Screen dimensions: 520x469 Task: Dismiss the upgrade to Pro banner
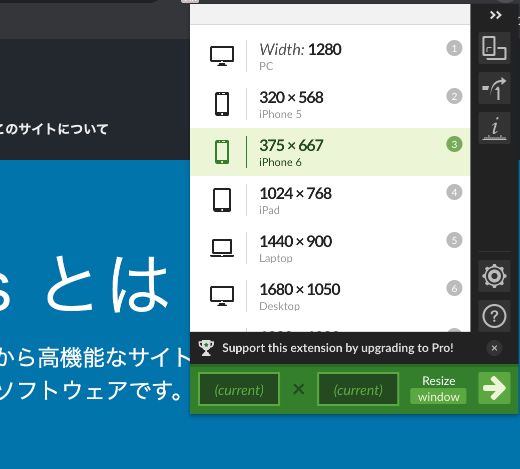click(494, 348)
